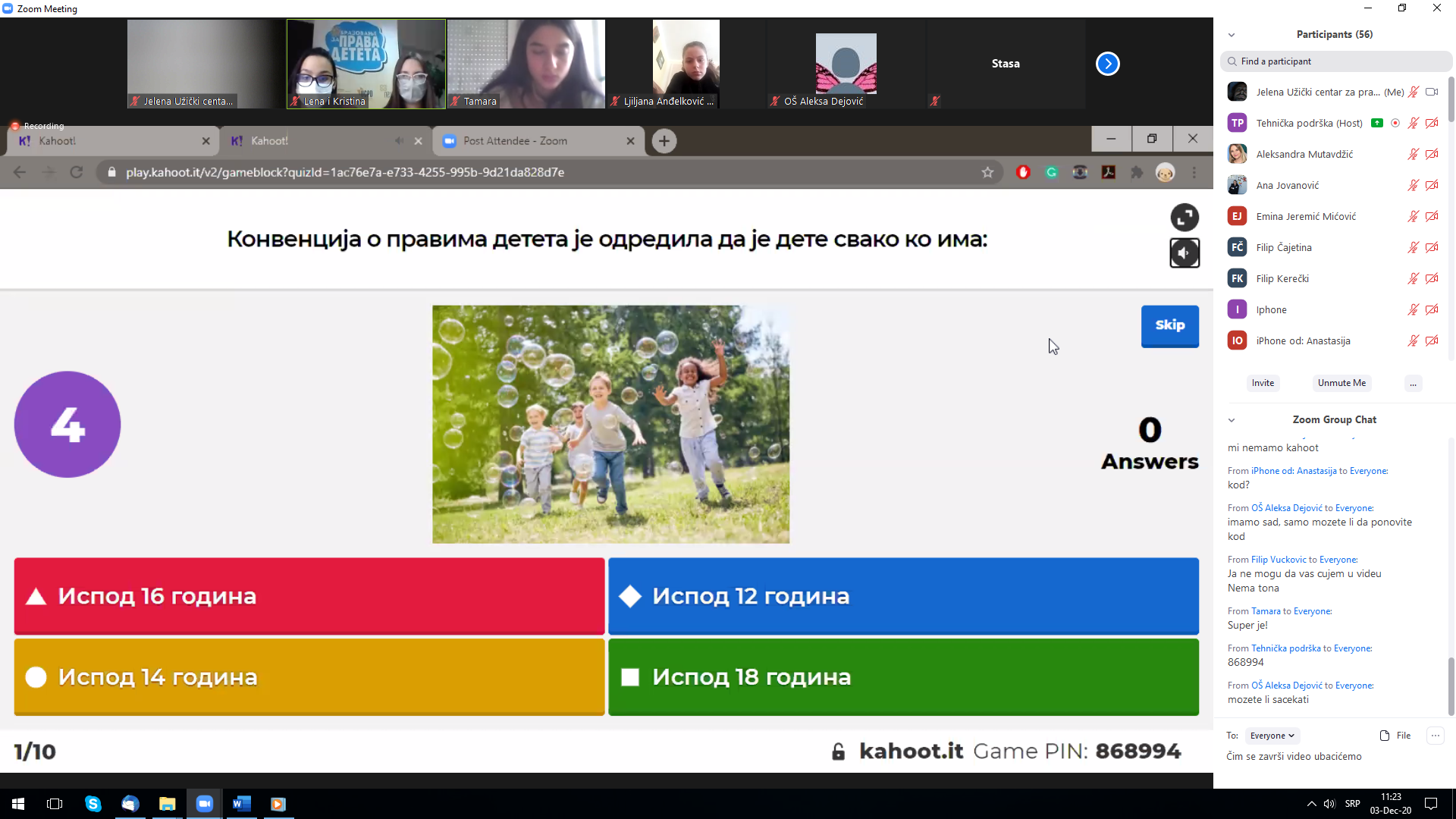Open the more options button beside Unmute Me

pyautogui.click(x=1413, y=383)
